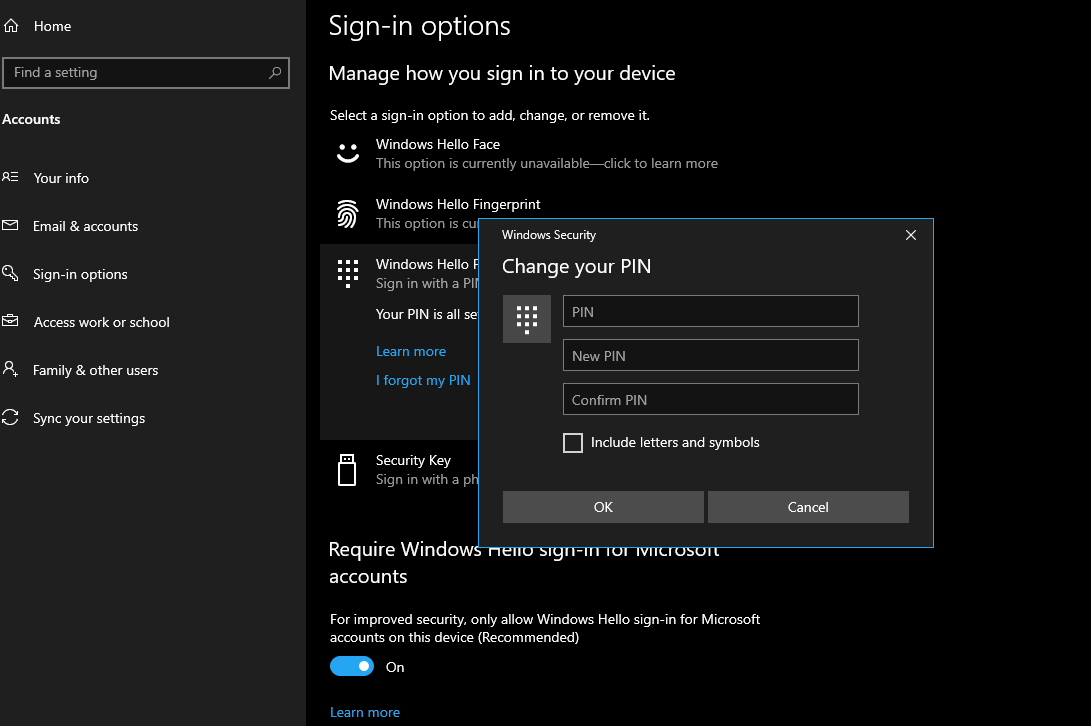This screenshot has height=726, width=1091.
Task: Close the Windows Security dialog
Action: point(911,235)
